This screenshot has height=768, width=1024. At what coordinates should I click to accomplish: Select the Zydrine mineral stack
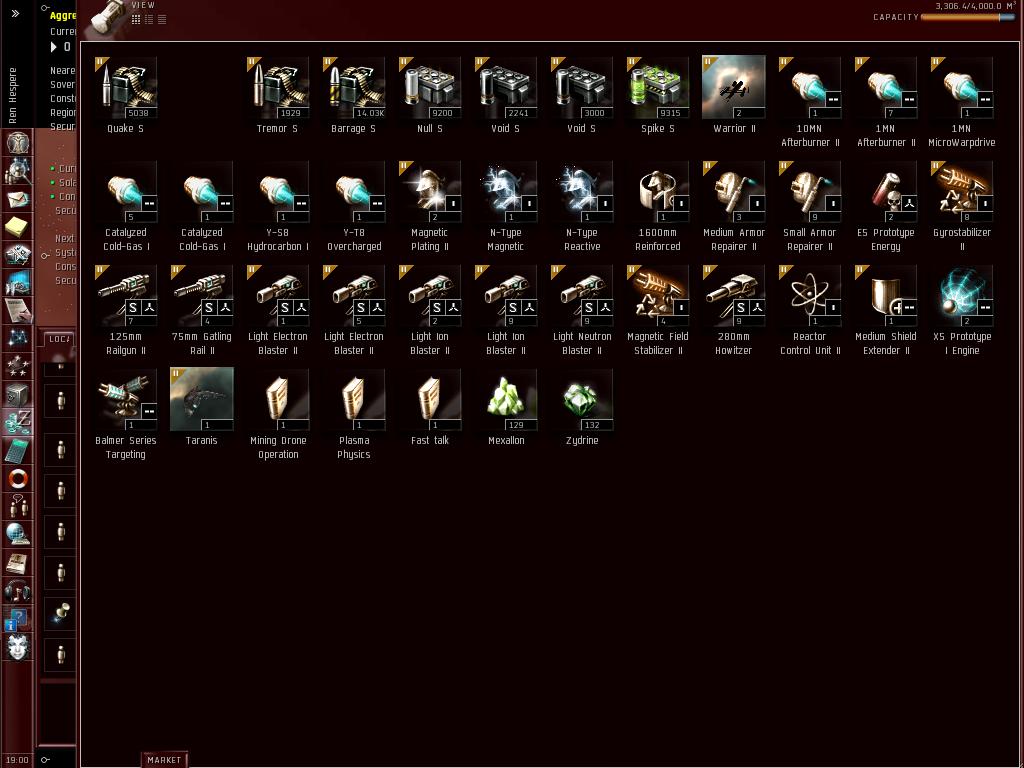[x=581, y=407]
